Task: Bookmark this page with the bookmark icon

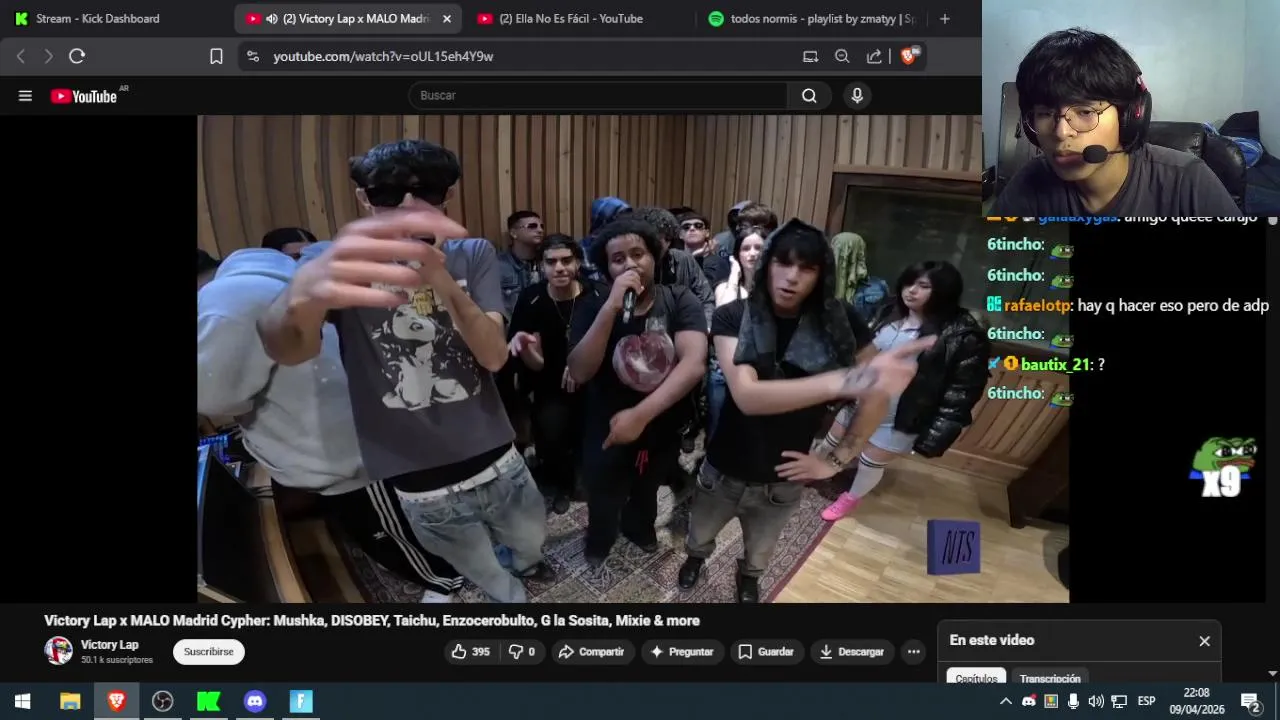Action: pos(216,56)
